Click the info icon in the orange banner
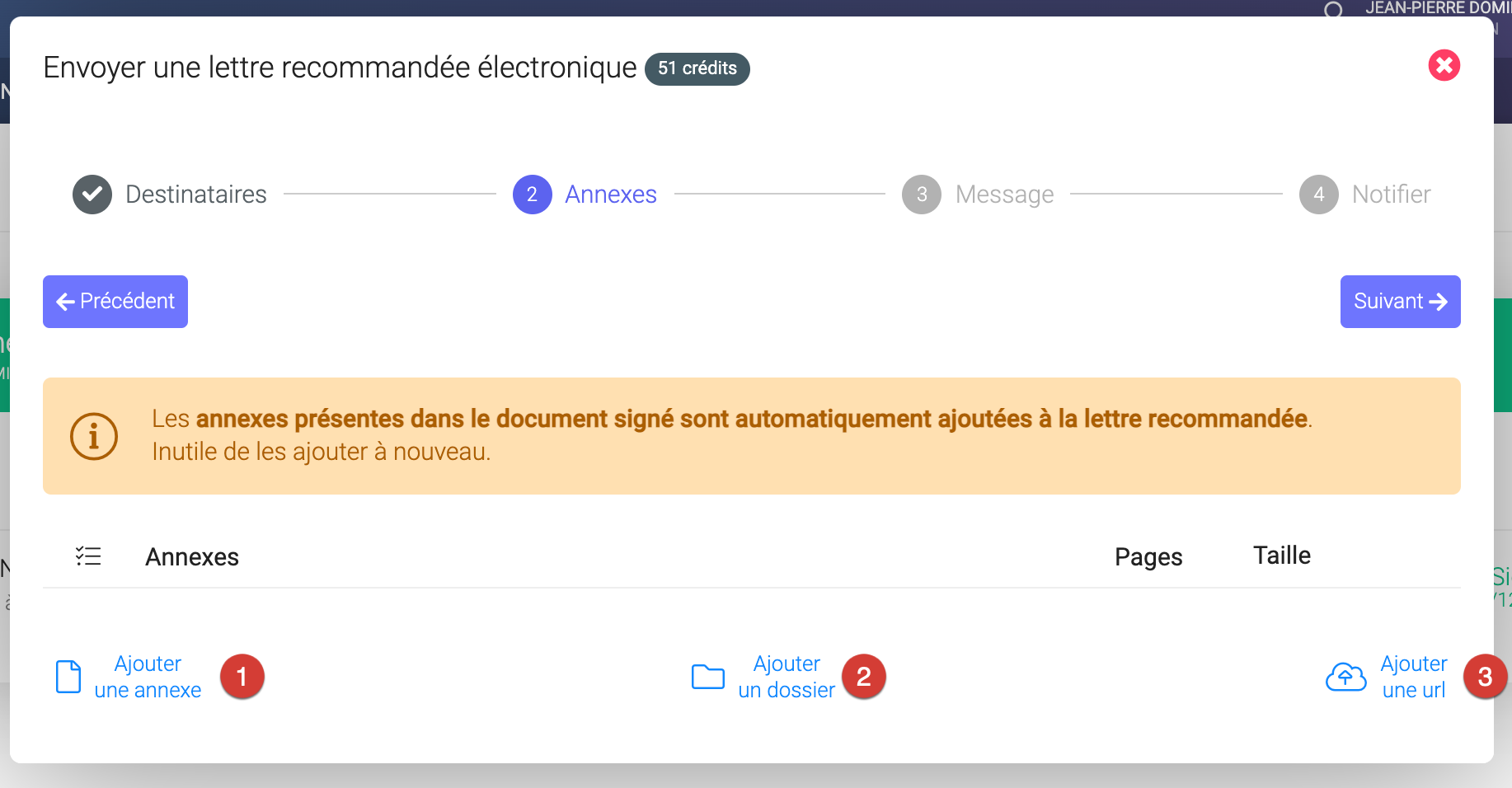 point(94,436)
